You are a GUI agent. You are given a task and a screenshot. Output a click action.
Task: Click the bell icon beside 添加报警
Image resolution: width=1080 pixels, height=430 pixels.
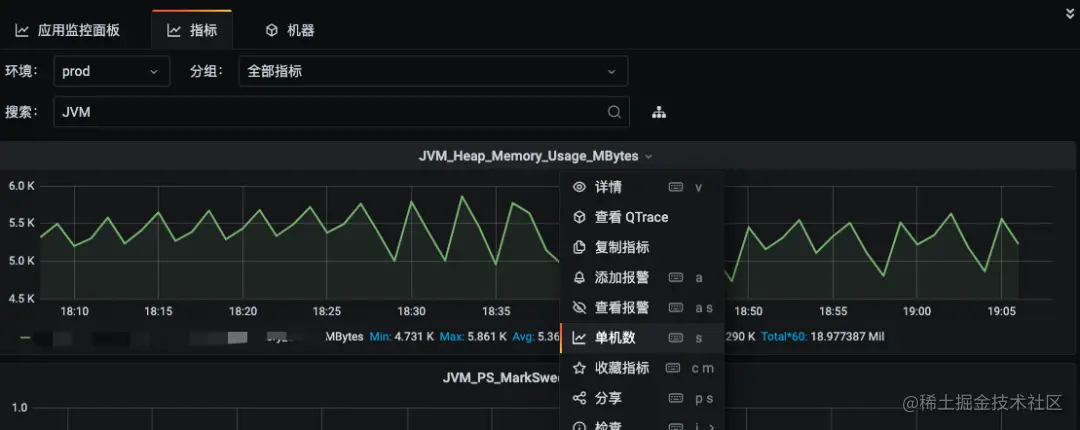(x=579, y=278)
